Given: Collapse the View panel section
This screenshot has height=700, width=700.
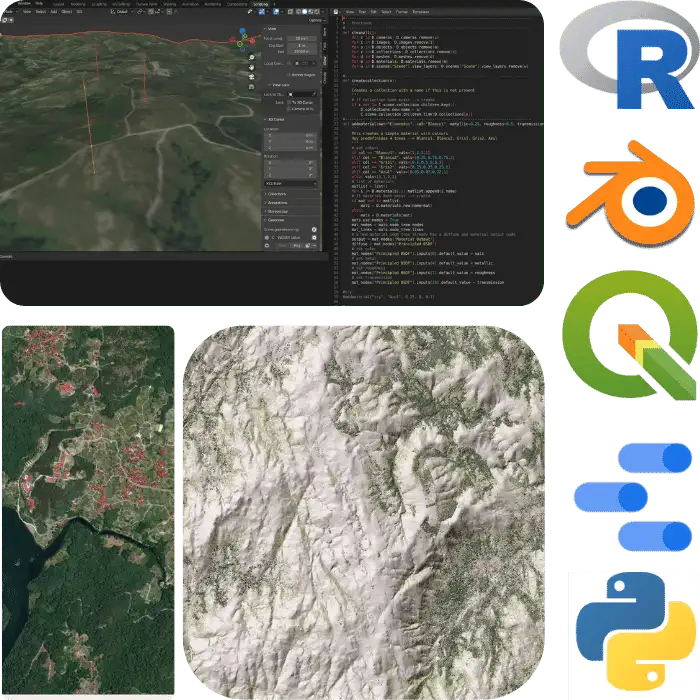Looking at the screenshot, I should [x=271, y=29].
